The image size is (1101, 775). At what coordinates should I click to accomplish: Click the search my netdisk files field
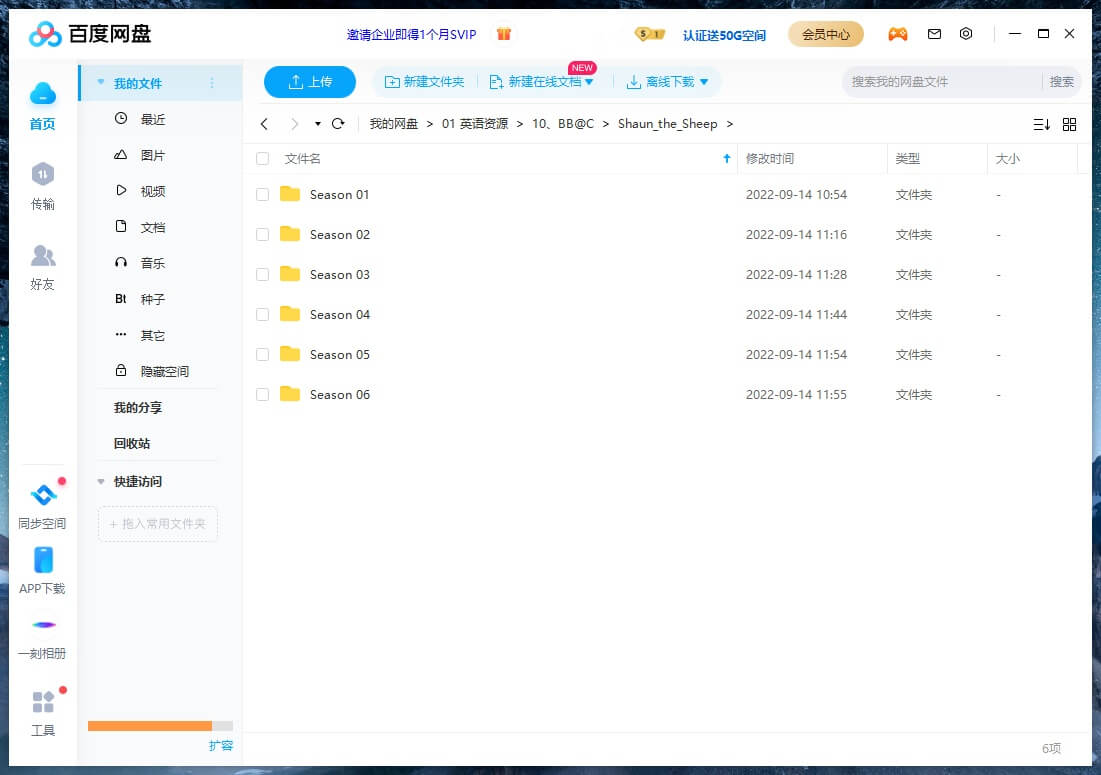point(940,82)
